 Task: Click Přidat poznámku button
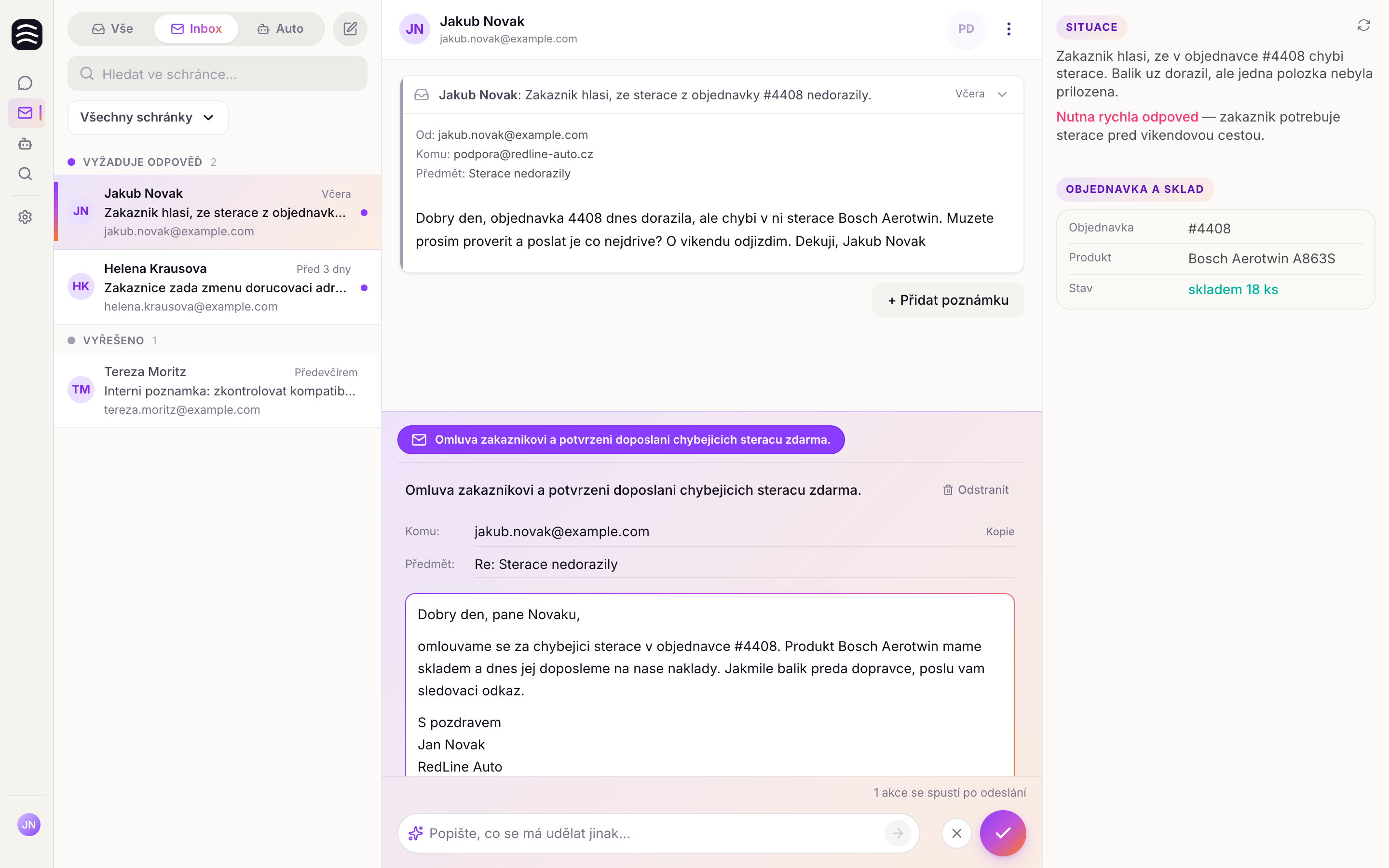click(x=948, y=299)
